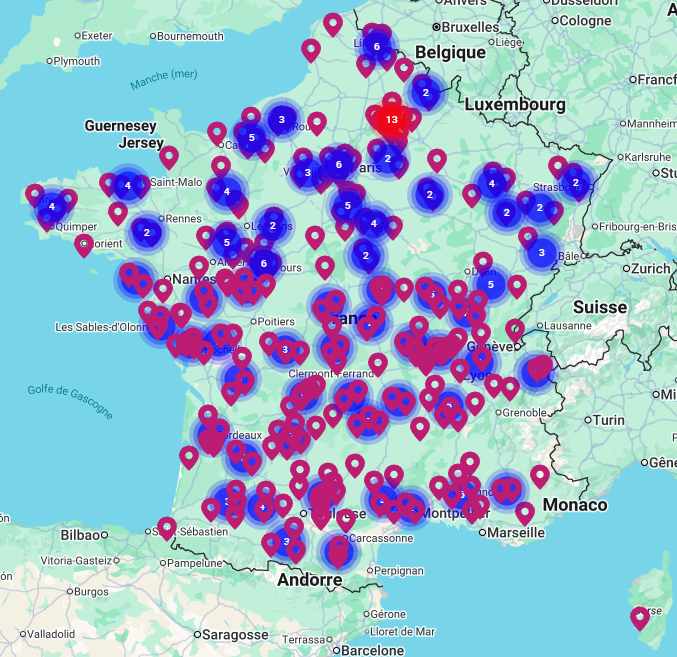Open the 3-marker cluster near Rouen
Viewport: 677px width, 657px height.
pos(282,119)
